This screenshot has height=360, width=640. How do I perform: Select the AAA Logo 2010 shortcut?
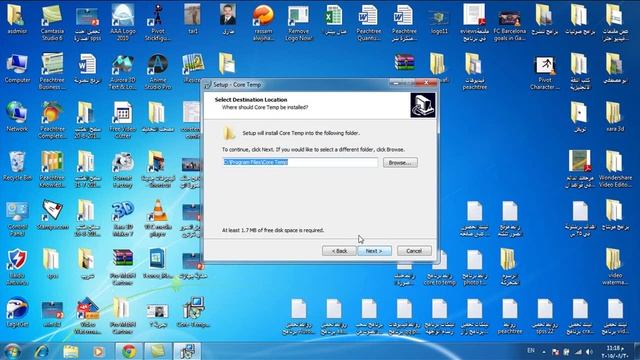point(122,22)
